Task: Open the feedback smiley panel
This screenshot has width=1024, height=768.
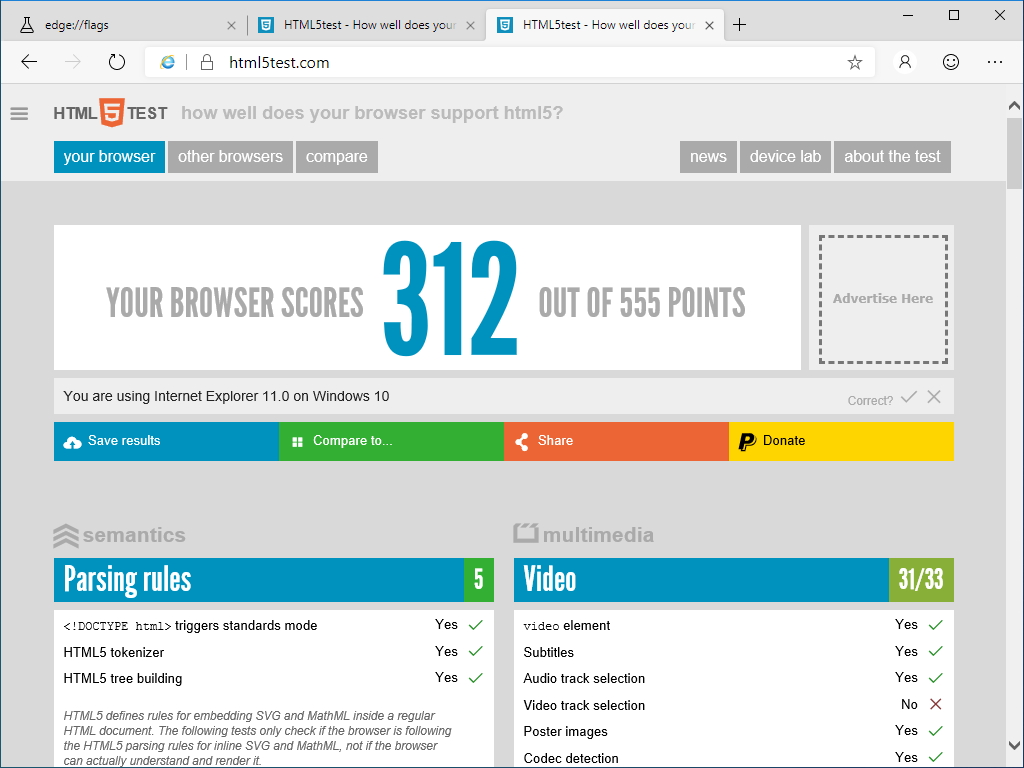Action: tap(950, 62)
